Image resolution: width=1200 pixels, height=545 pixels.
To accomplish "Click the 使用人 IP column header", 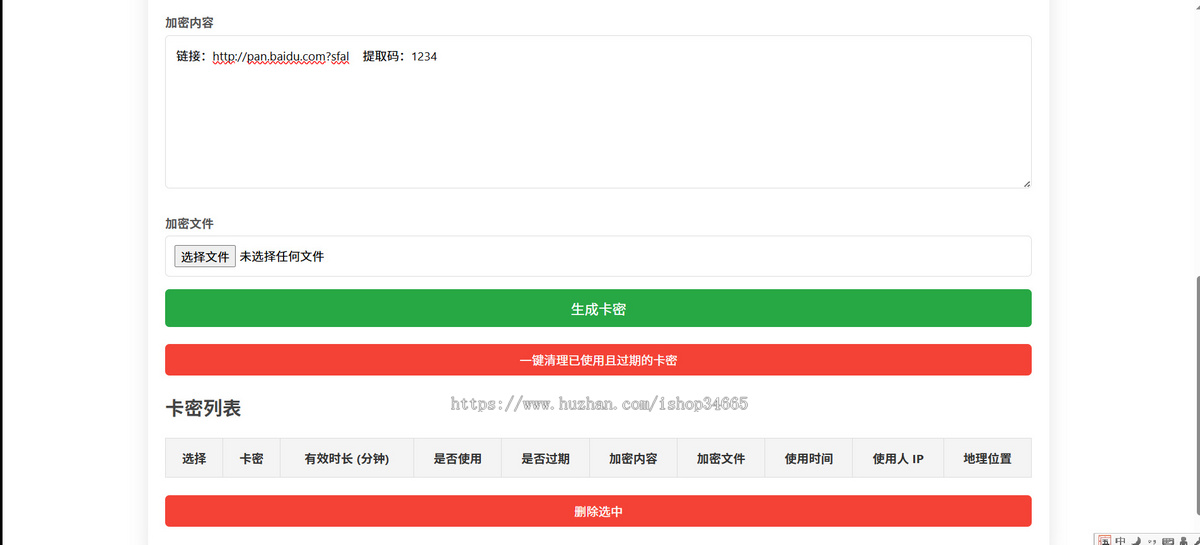I will [x=898, y=459].
